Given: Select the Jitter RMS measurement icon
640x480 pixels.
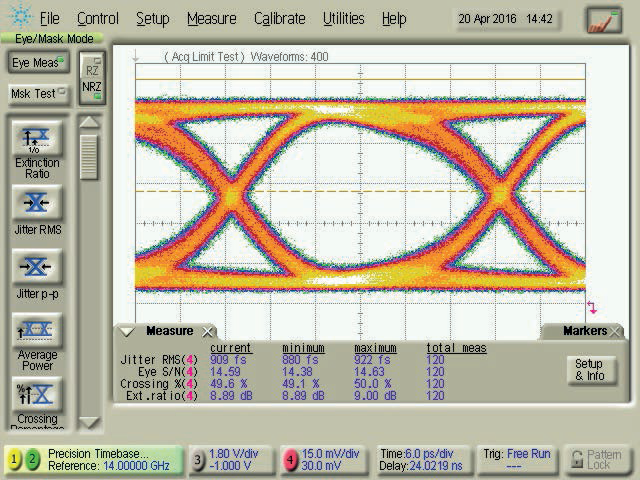Looking at the screenshot, I should [x=37, y=204].
